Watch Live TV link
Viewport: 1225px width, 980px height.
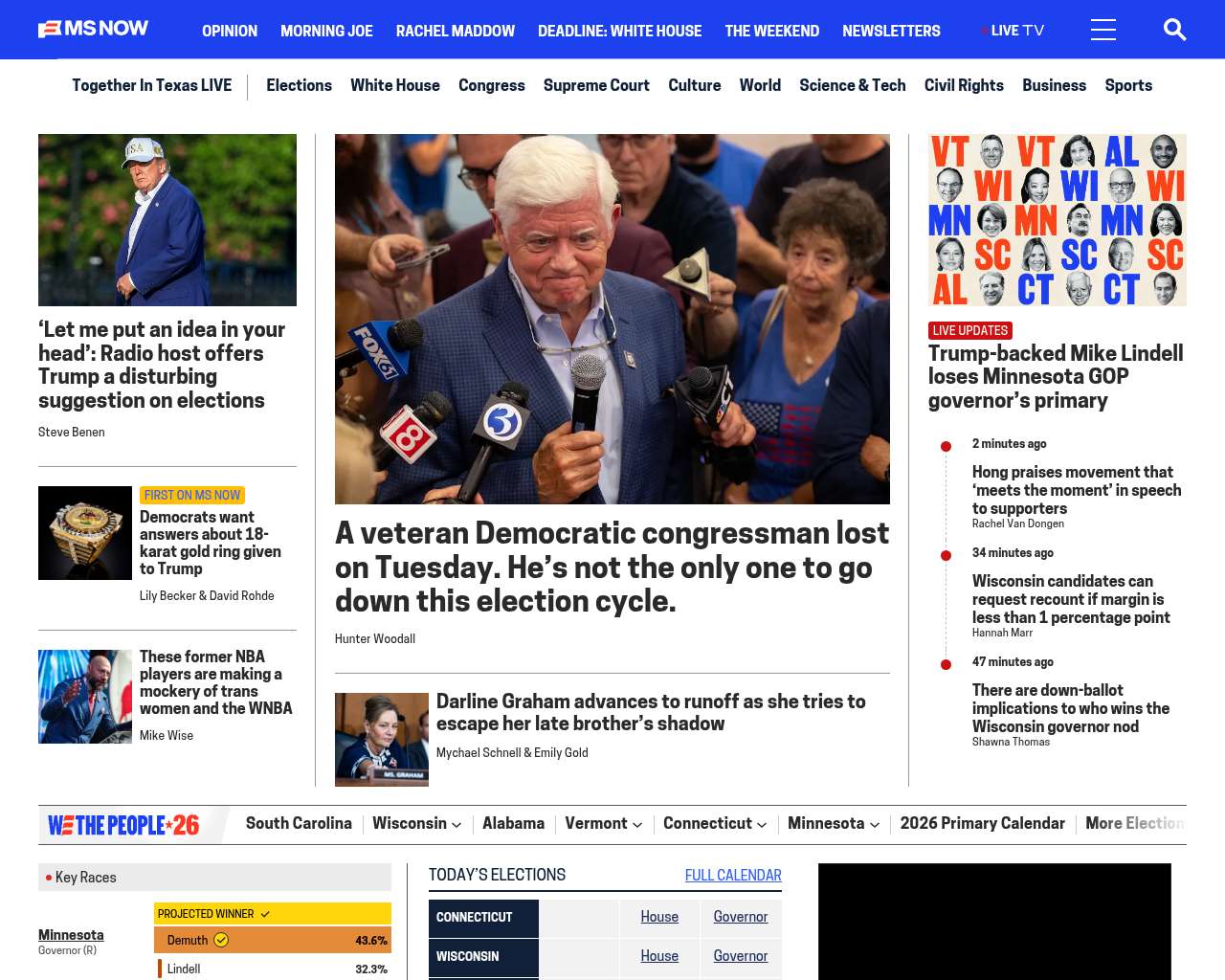click(1013, 31)
